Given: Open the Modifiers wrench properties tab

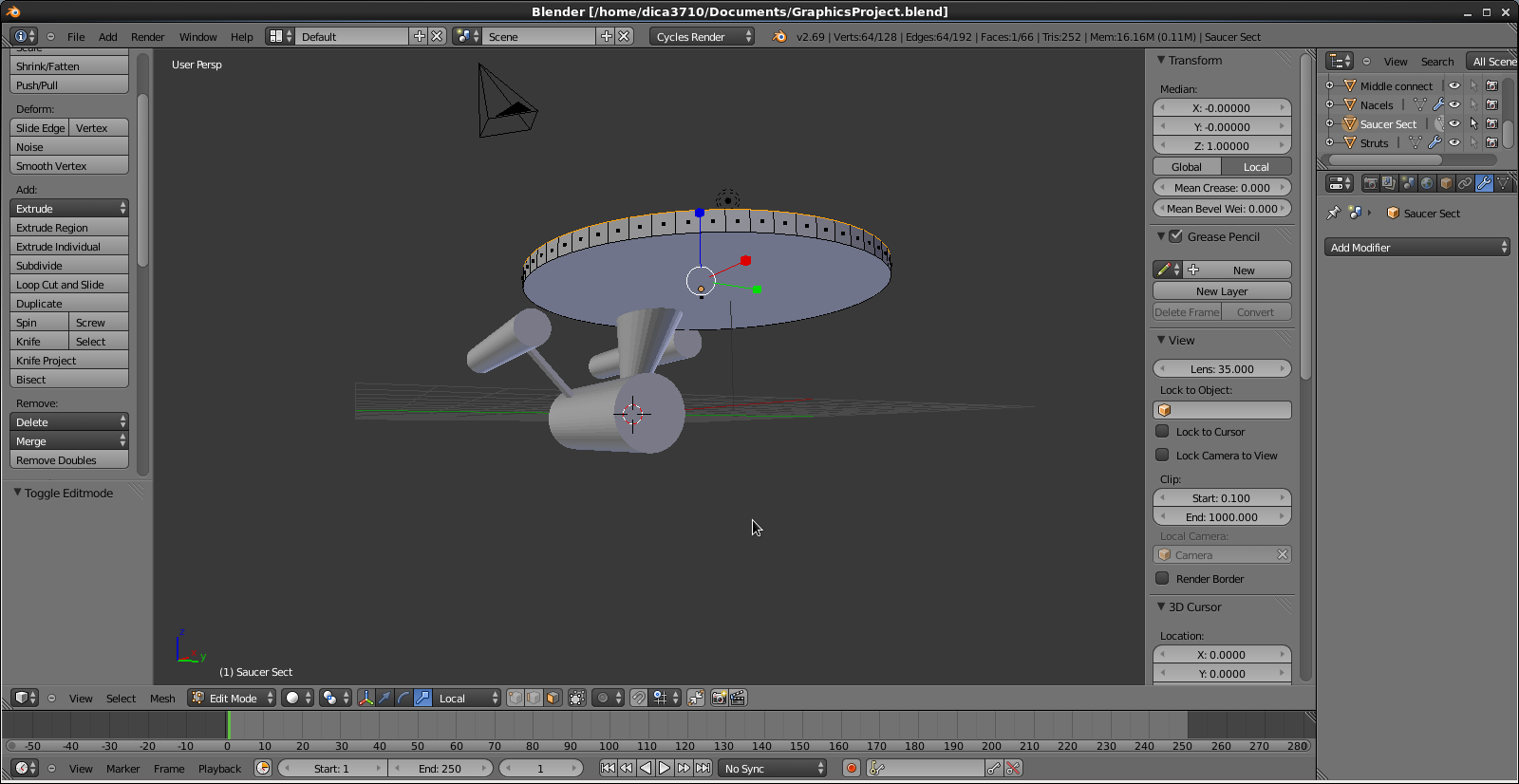Looking at the screenshot, I should point(1484,183).
